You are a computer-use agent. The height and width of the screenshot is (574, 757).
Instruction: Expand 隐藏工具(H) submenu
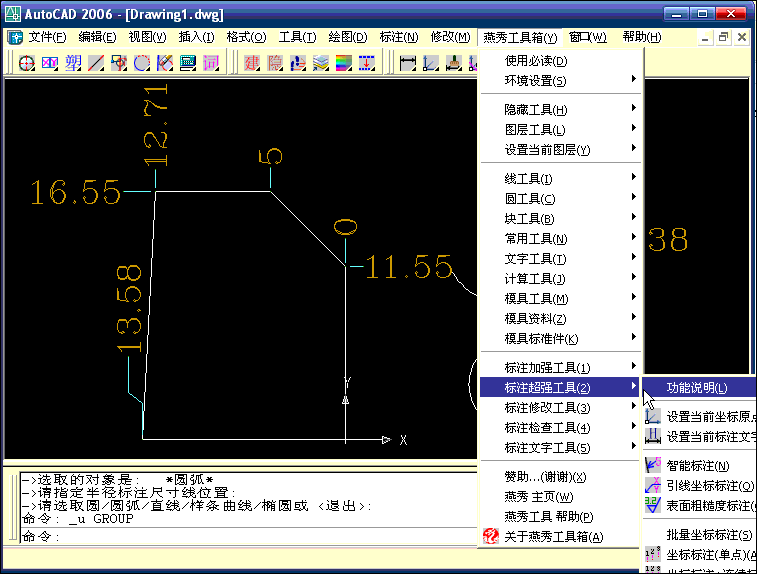(561, 110)
